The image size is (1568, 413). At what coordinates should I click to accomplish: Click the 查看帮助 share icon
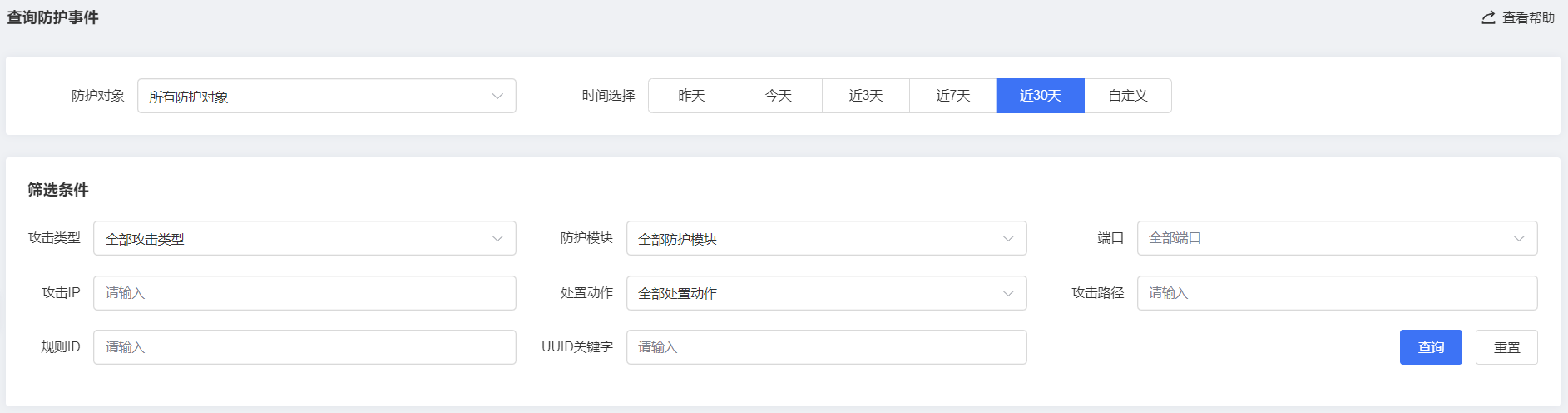tap(1488, 17)
